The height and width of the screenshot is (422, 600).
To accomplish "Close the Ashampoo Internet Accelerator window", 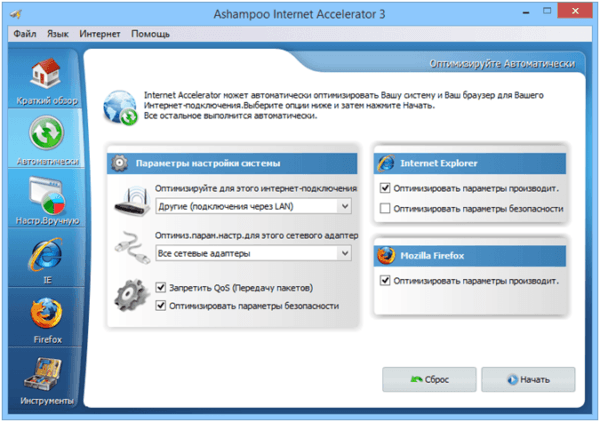I will (x=575, y=11).
